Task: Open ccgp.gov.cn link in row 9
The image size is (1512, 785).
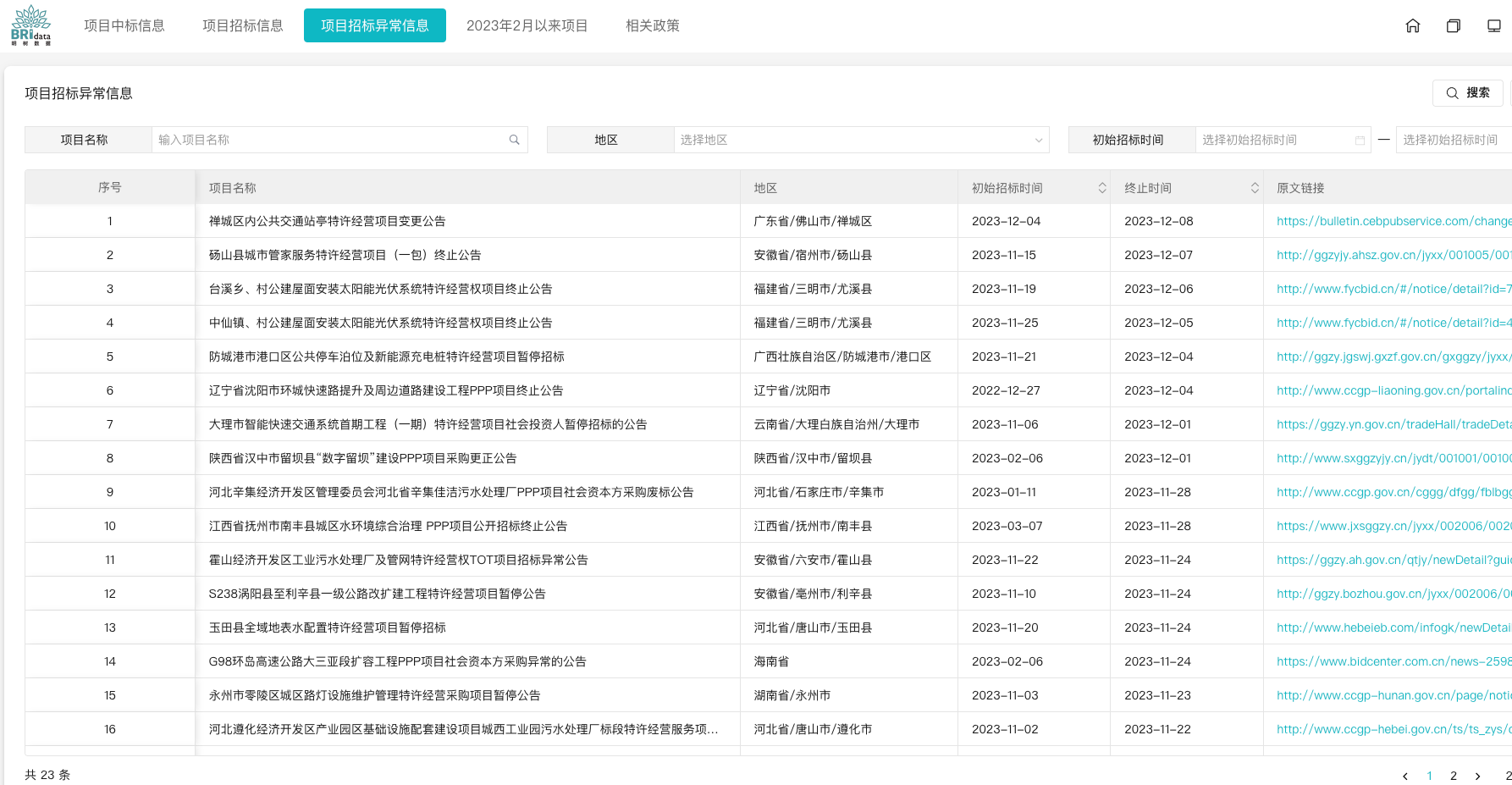Action: tap(1393, 492)
